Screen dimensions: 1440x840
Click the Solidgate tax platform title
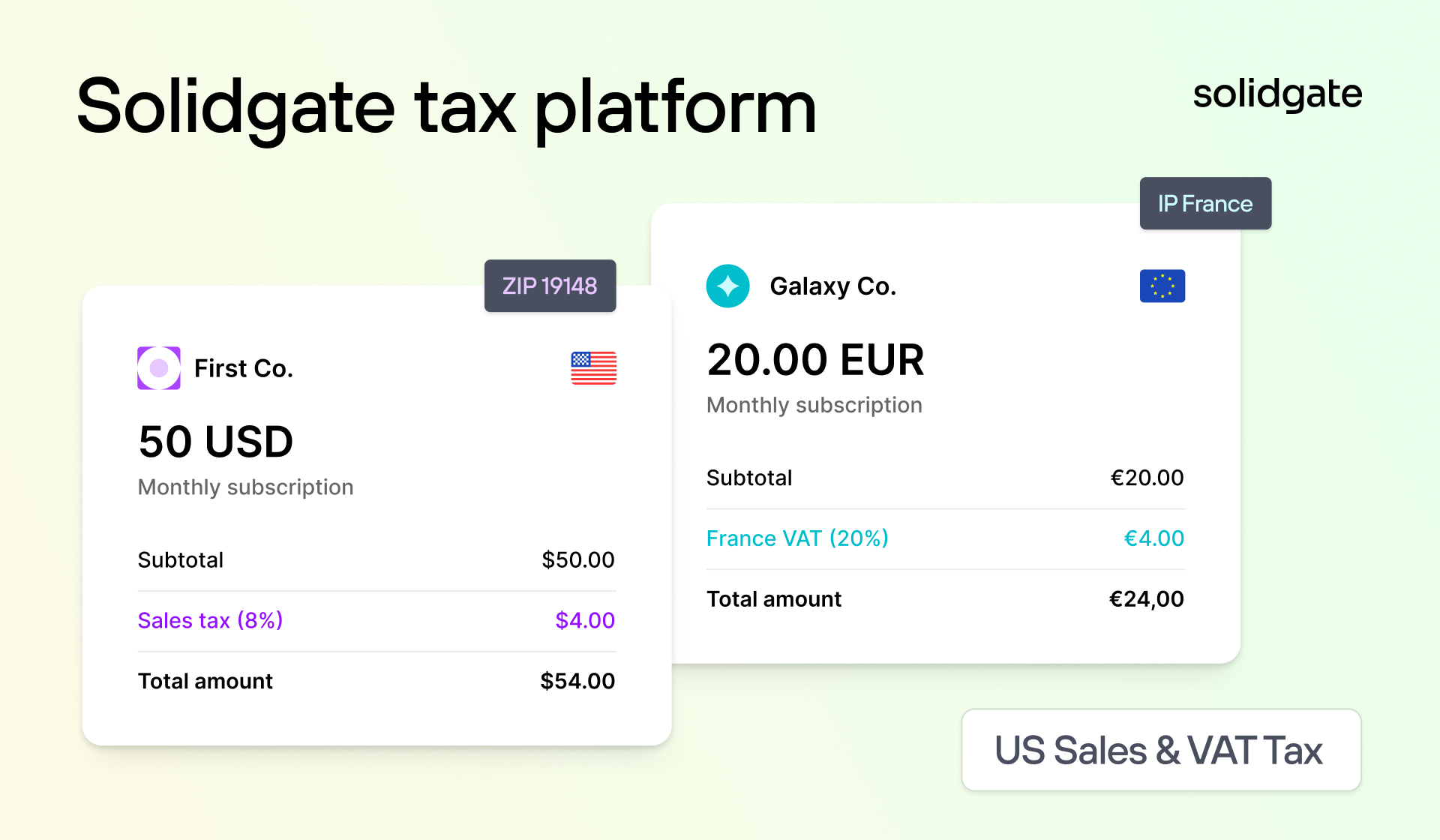point(446,107)
